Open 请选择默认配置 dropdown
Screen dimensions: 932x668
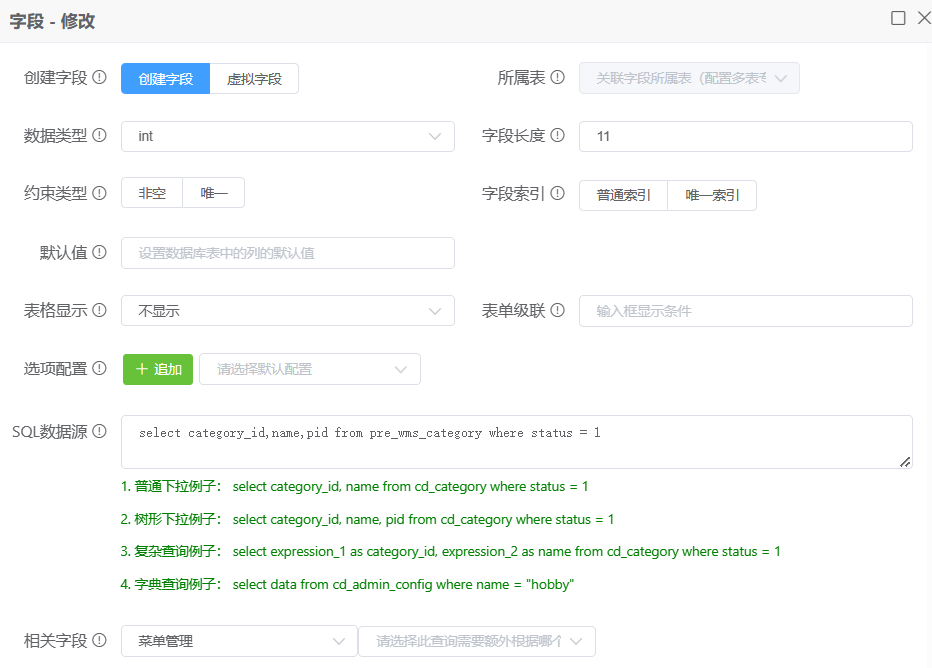(x=310, y=369)
